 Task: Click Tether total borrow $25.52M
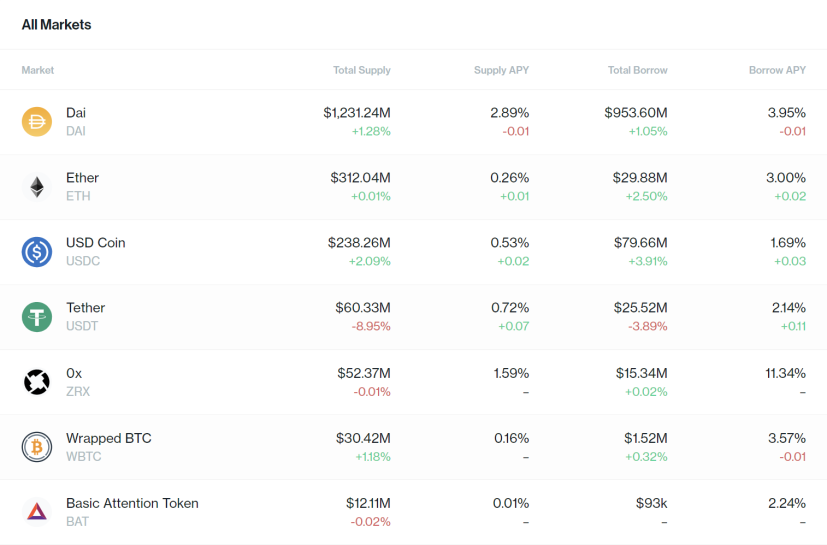click(641, 308)
